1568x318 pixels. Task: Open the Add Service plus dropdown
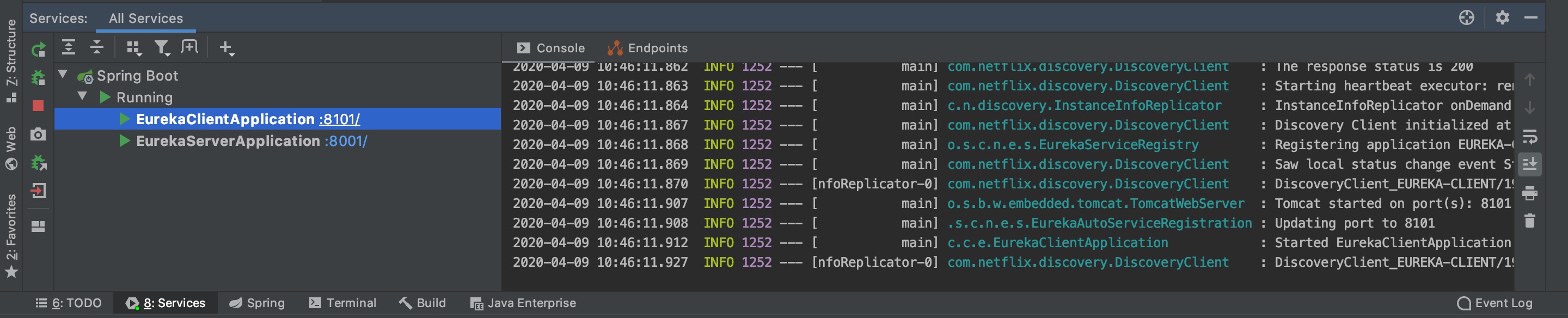(226, 47)
